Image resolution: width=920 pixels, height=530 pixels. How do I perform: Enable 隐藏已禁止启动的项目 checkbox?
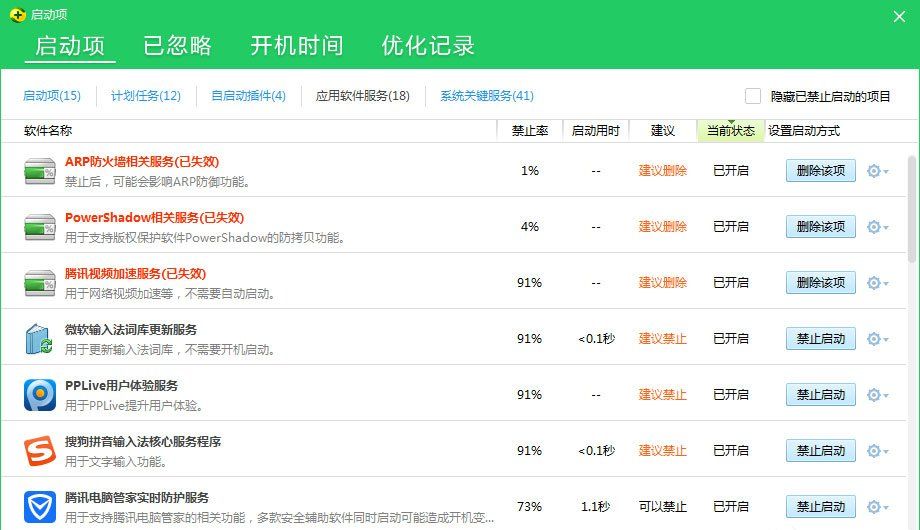click(x=753, y=96)
